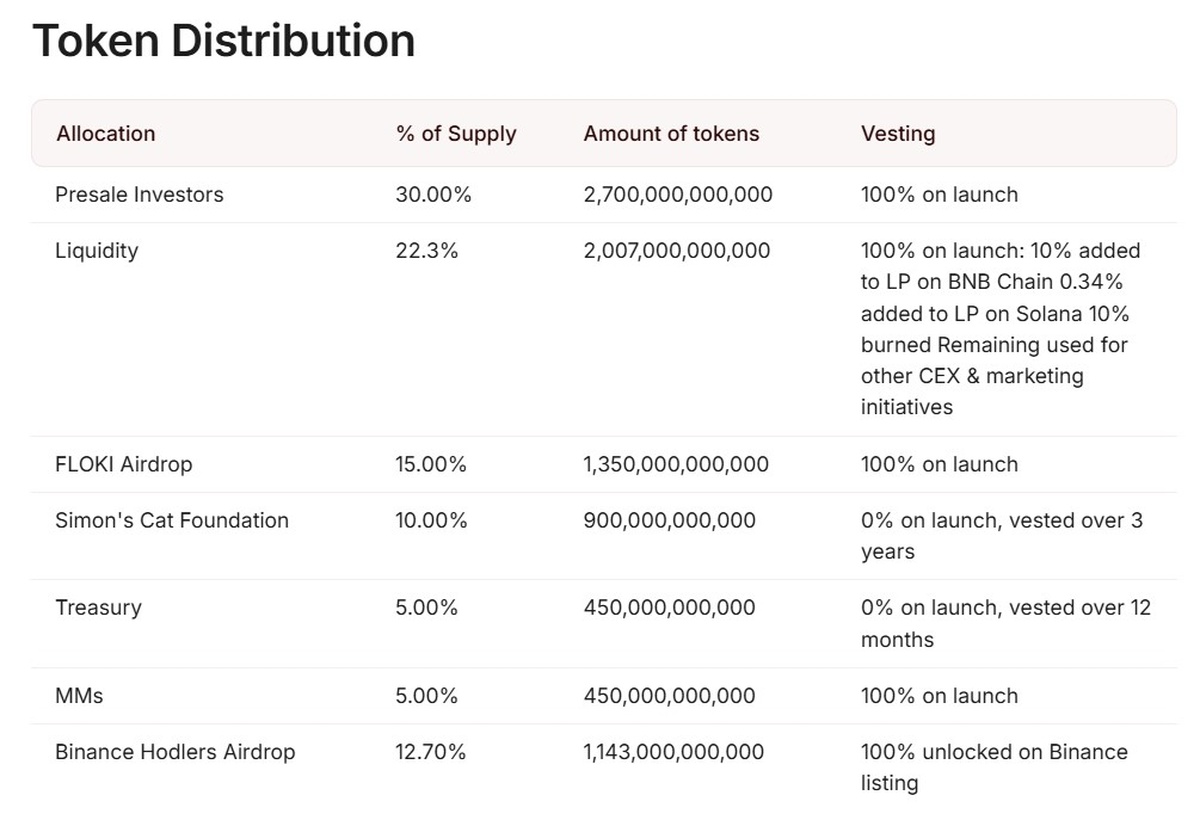The width and height of the screenshot is (1200, 820).
Task: Click the 12.70% supply value
Action: [x=431, y=752]
